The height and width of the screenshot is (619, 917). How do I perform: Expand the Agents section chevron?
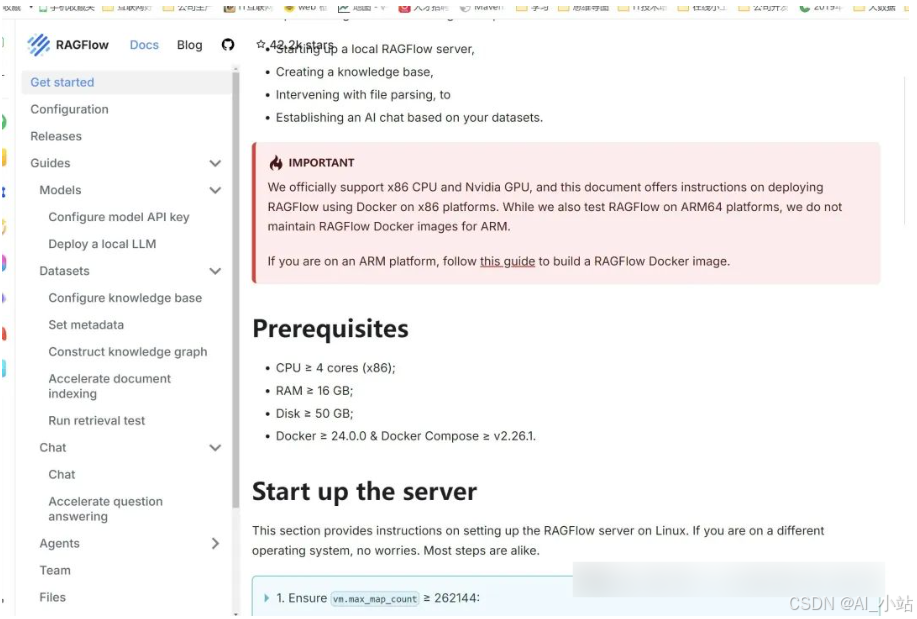(x=215, y=544)
